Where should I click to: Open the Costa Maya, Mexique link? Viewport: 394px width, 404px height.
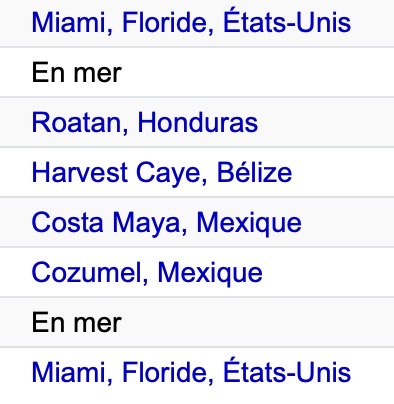point(167,223)
